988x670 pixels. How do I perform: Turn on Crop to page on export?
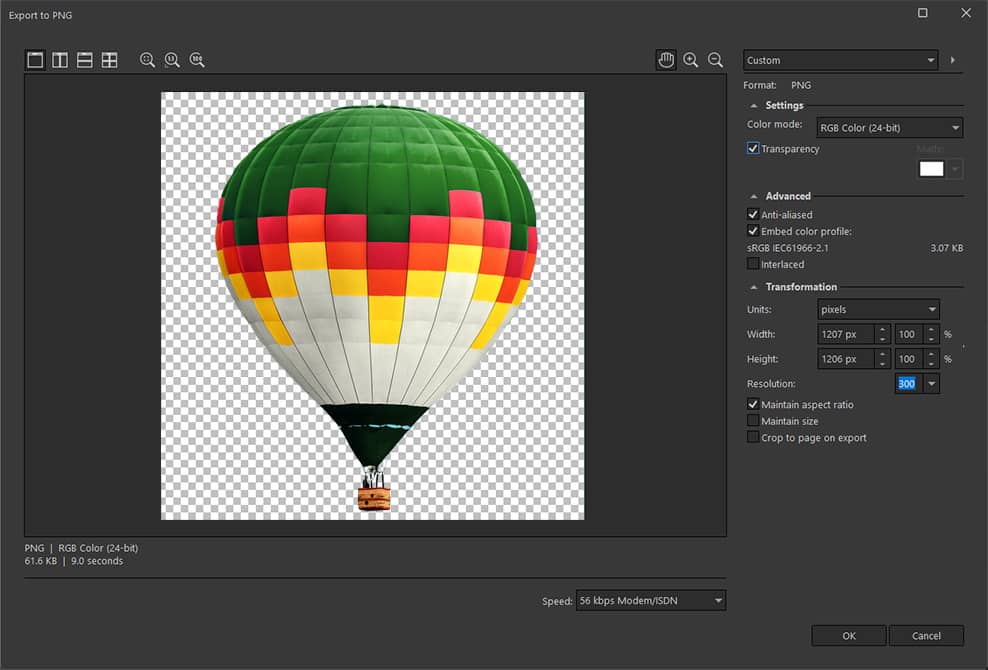point(753,438)
